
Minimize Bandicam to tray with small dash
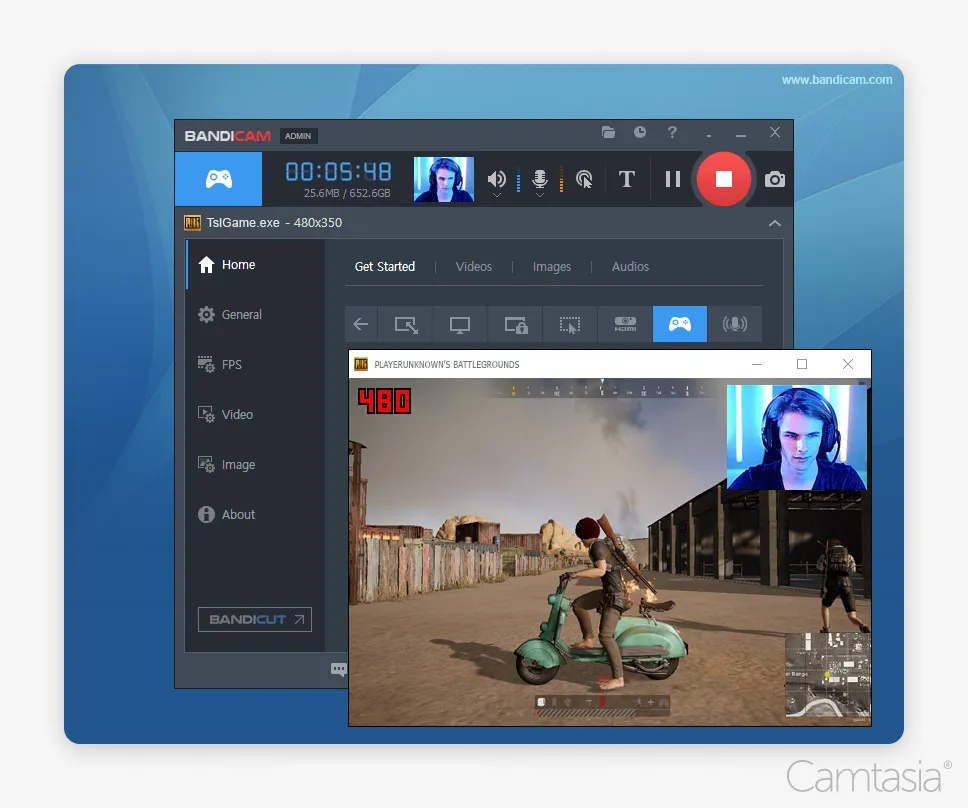(709, 135)
